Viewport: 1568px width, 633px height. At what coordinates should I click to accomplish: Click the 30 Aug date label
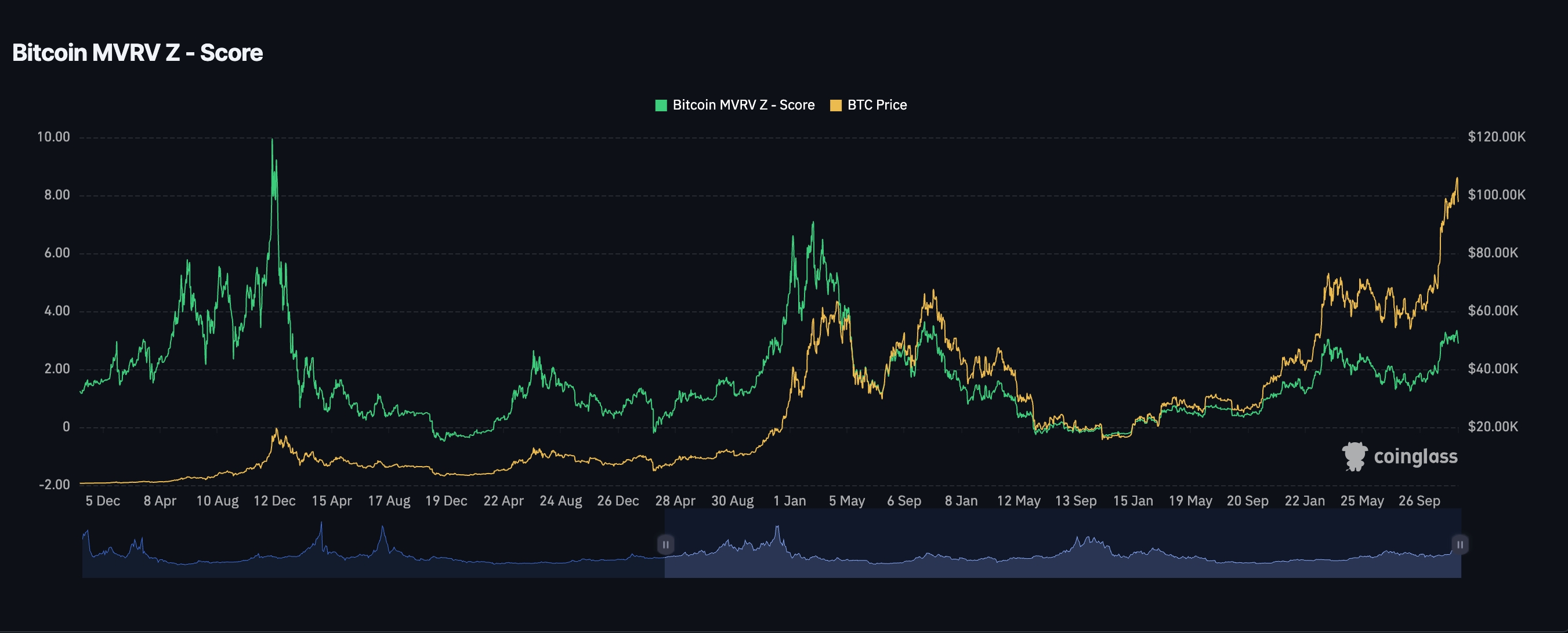pyautogui.click(x=732, y=501)
